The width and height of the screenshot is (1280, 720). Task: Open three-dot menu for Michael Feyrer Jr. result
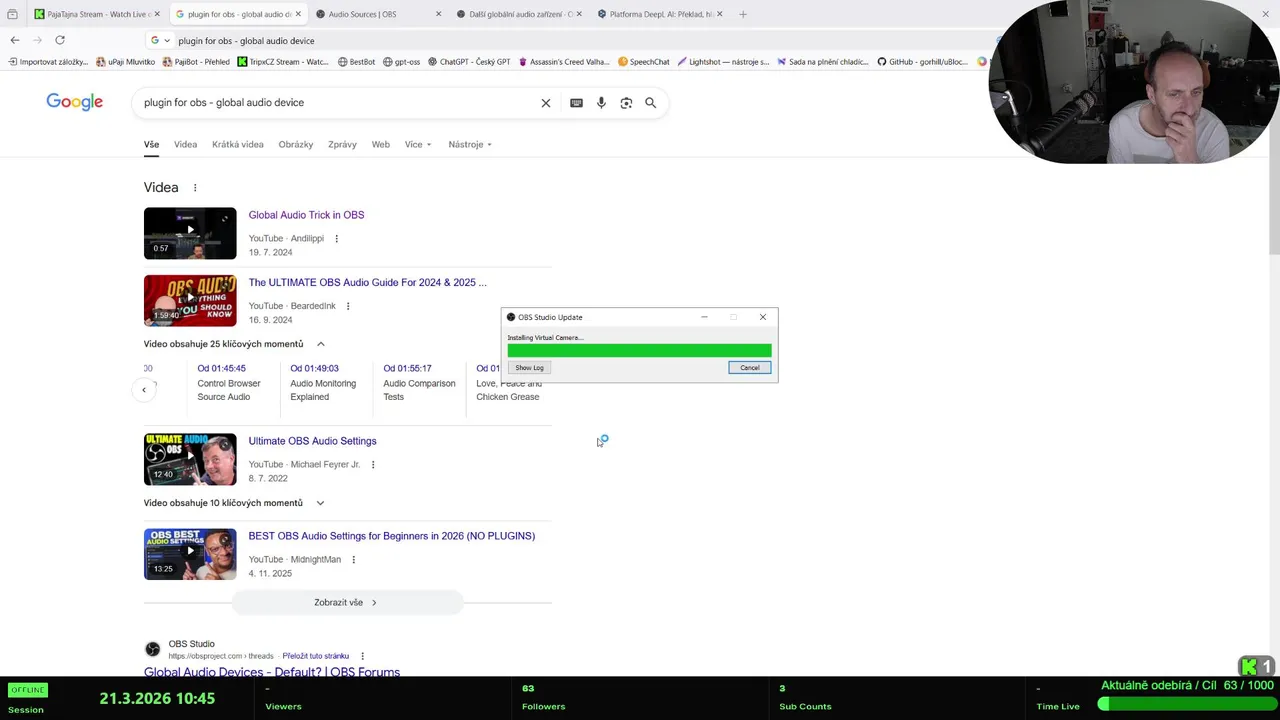373,465
